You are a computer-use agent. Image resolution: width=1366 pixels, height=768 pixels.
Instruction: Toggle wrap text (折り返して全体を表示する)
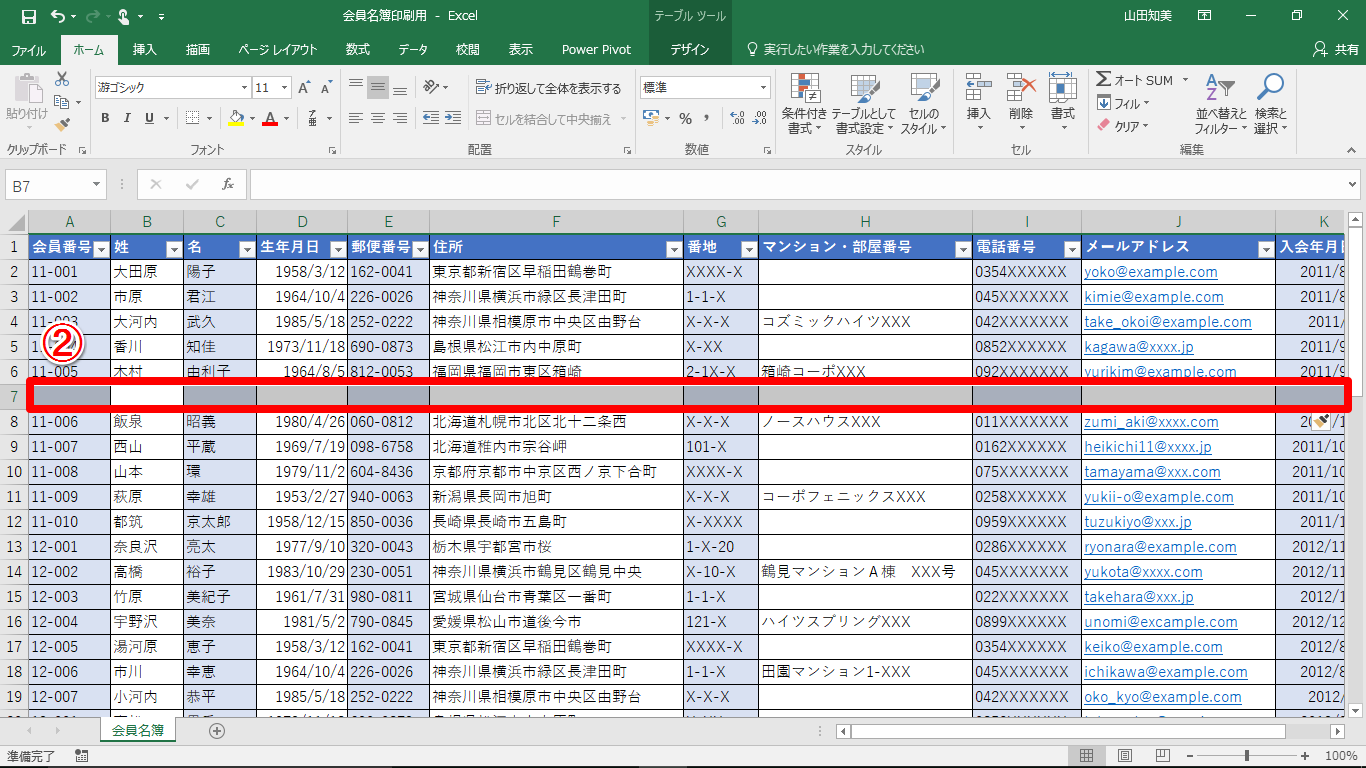[548, 88]
